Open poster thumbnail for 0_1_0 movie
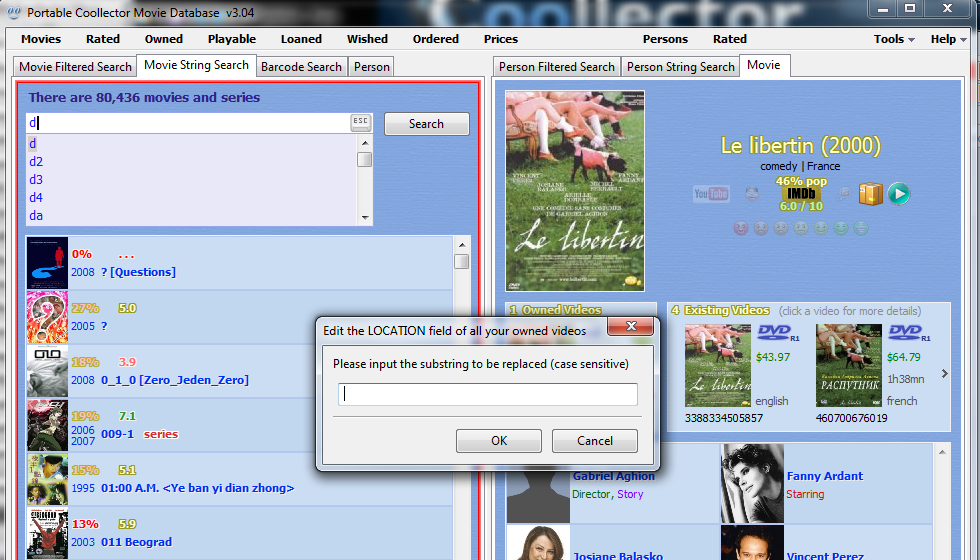 [48, 371]
